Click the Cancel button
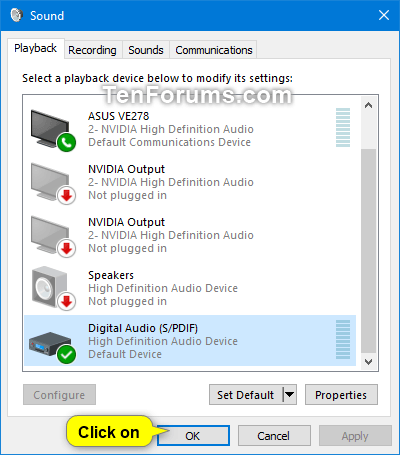This screenshot has height=455, width=400. [274, 436]
